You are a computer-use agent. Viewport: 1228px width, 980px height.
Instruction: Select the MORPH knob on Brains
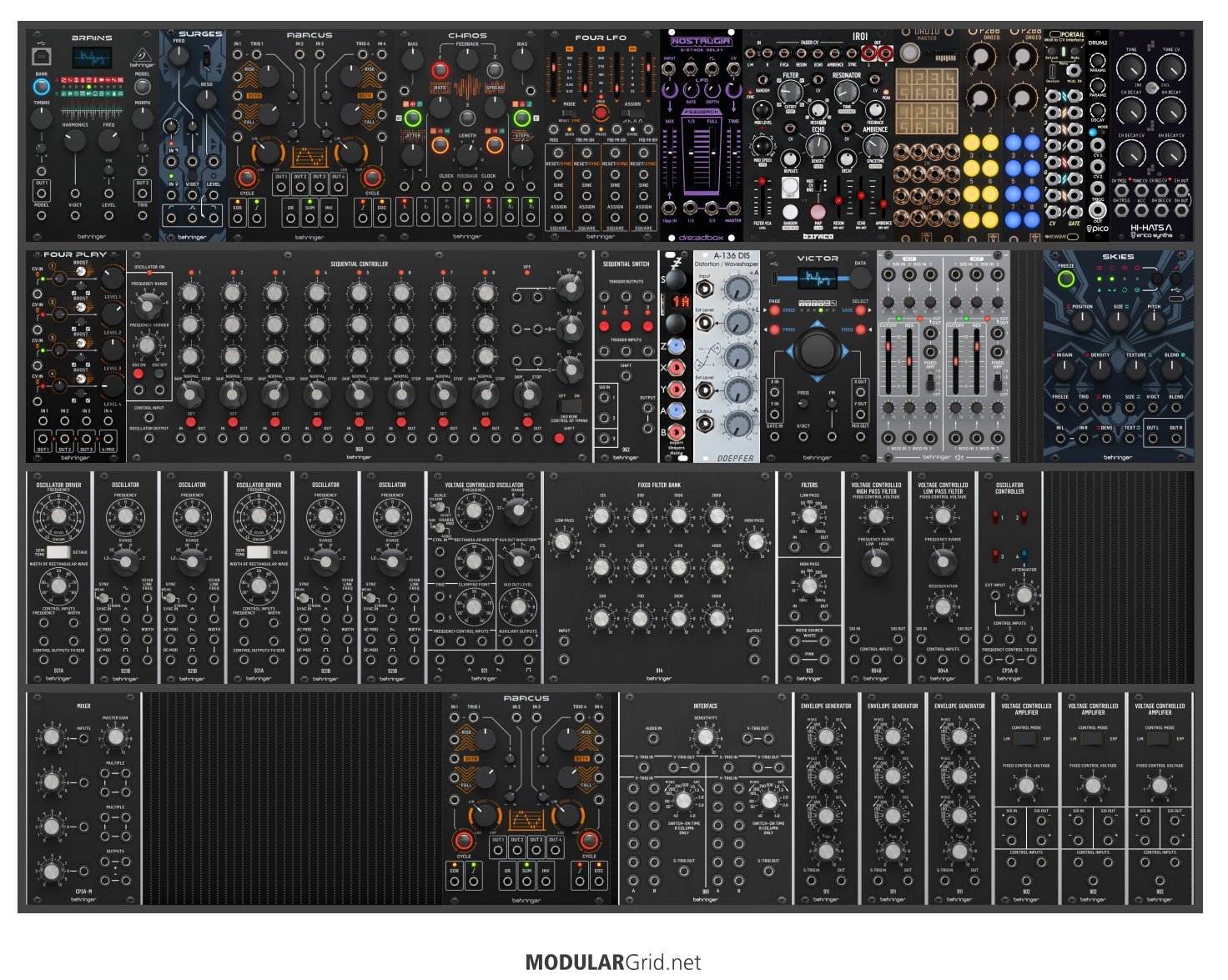click(143, 118)
